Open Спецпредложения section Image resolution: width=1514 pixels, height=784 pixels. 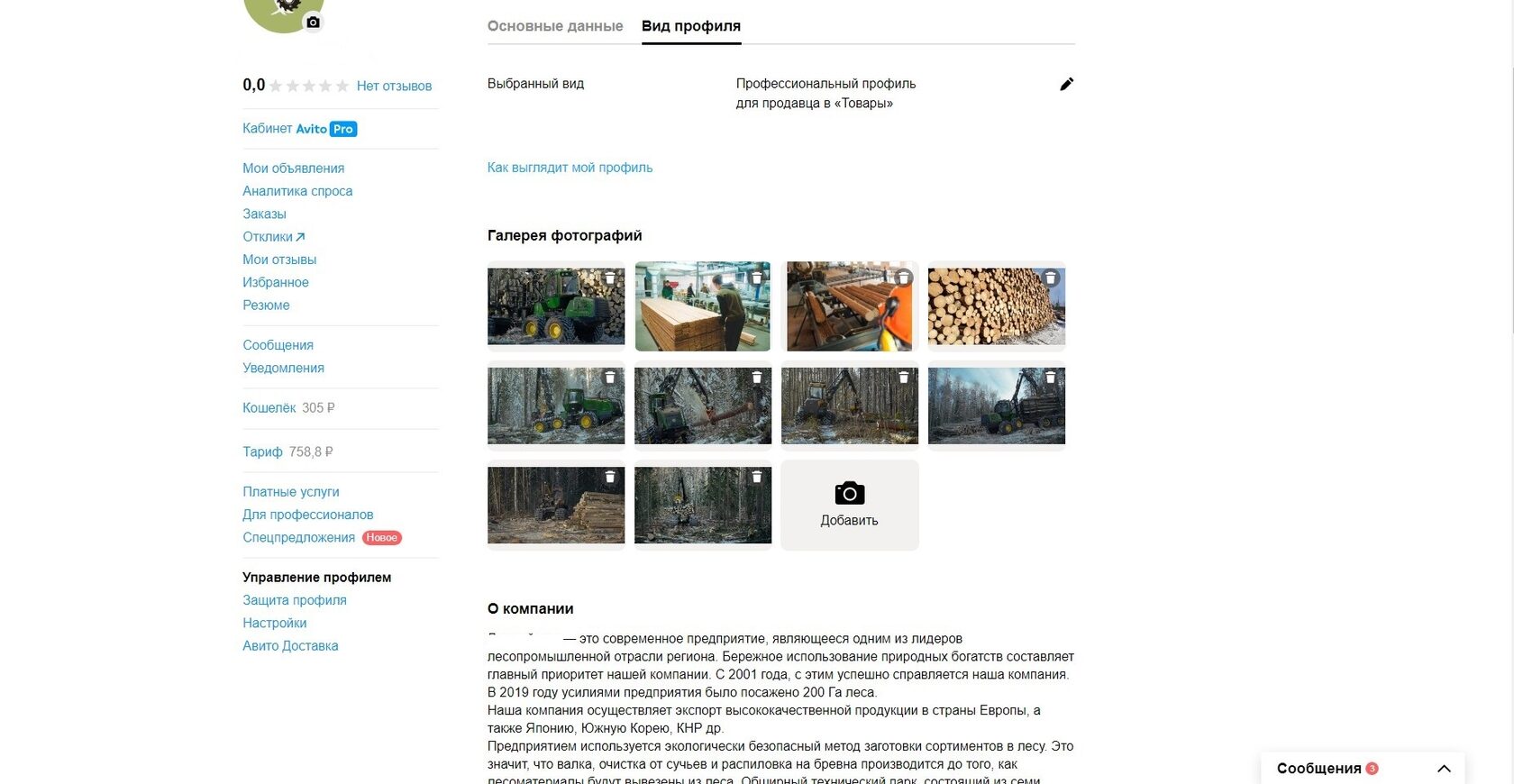(x=298, y=538)
